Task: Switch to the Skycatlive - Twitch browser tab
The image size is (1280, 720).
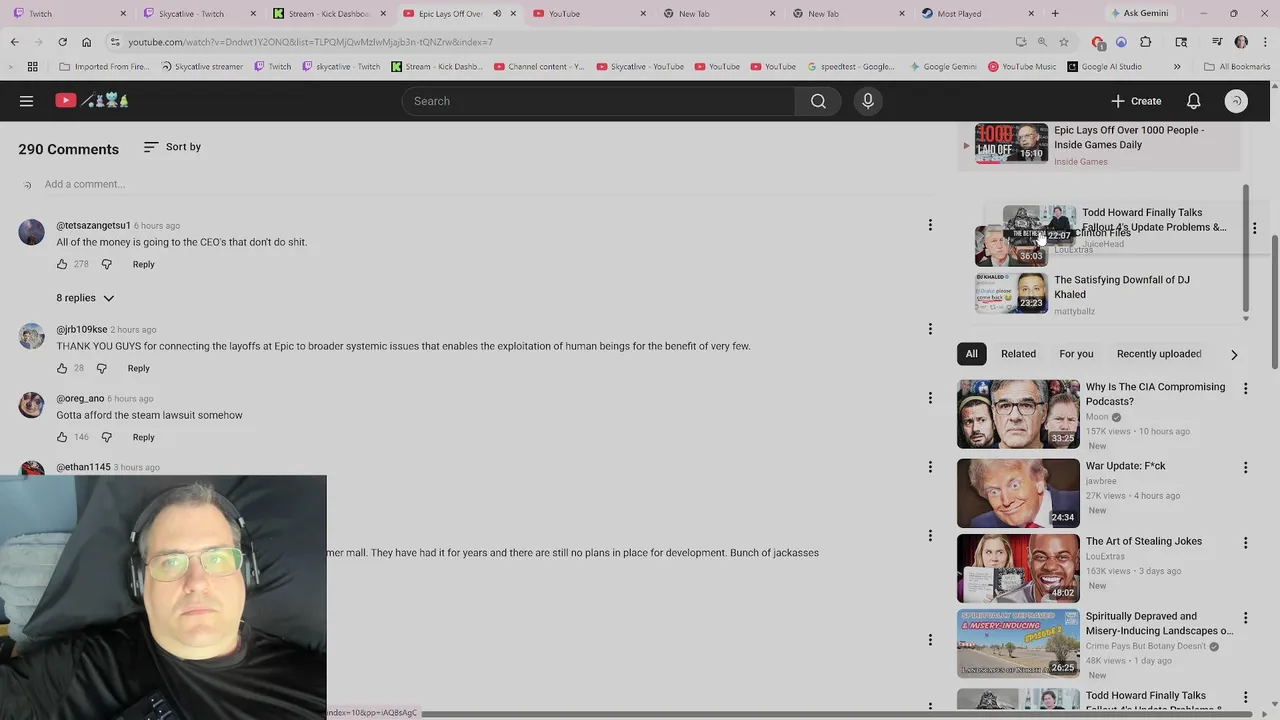Action: pos(198,14)
